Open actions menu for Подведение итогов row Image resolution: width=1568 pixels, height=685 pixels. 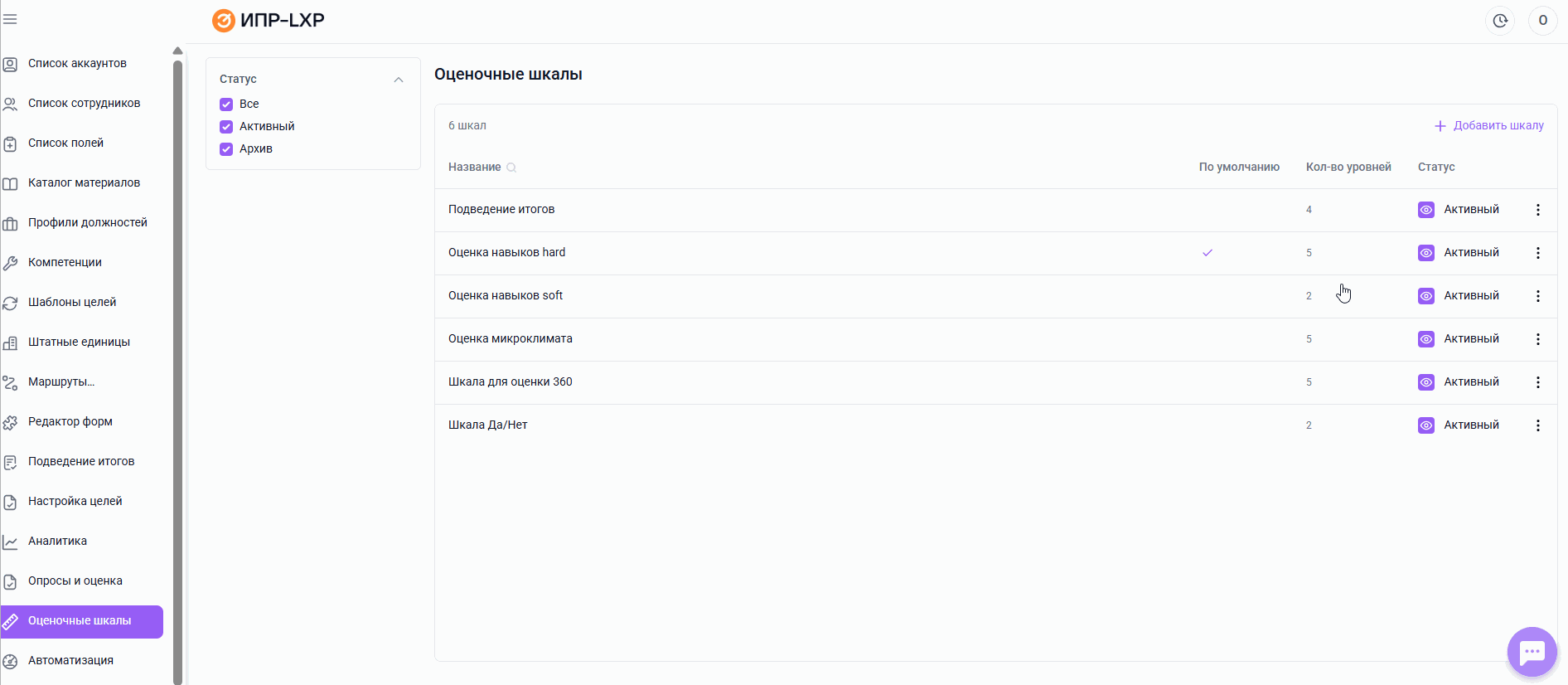point(1538,210)
